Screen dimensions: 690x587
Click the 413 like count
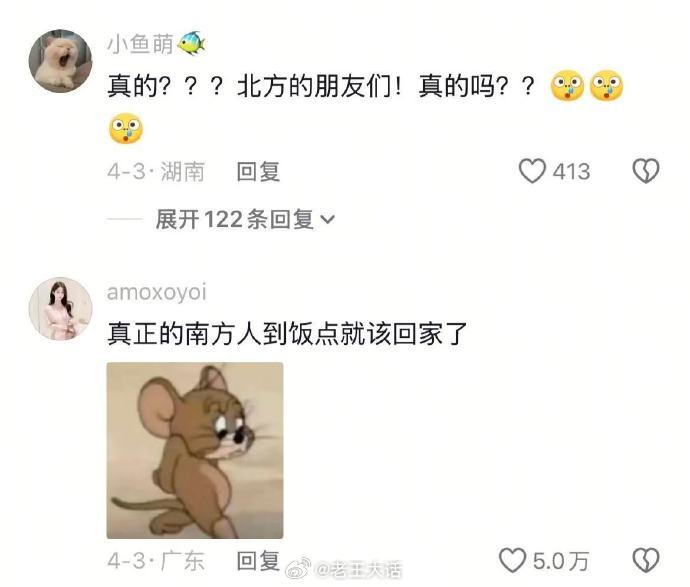click(571, 171)
